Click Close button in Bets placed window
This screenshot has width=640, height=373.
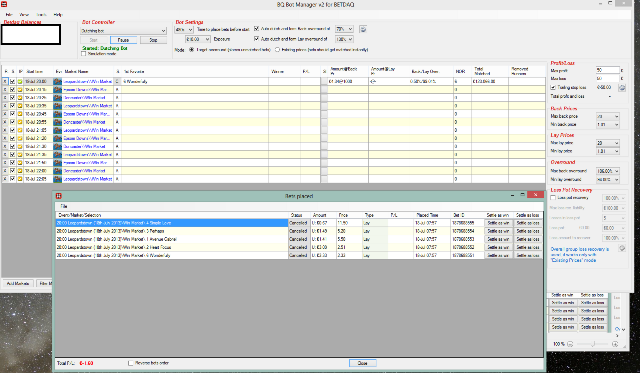tap(362, 363)
